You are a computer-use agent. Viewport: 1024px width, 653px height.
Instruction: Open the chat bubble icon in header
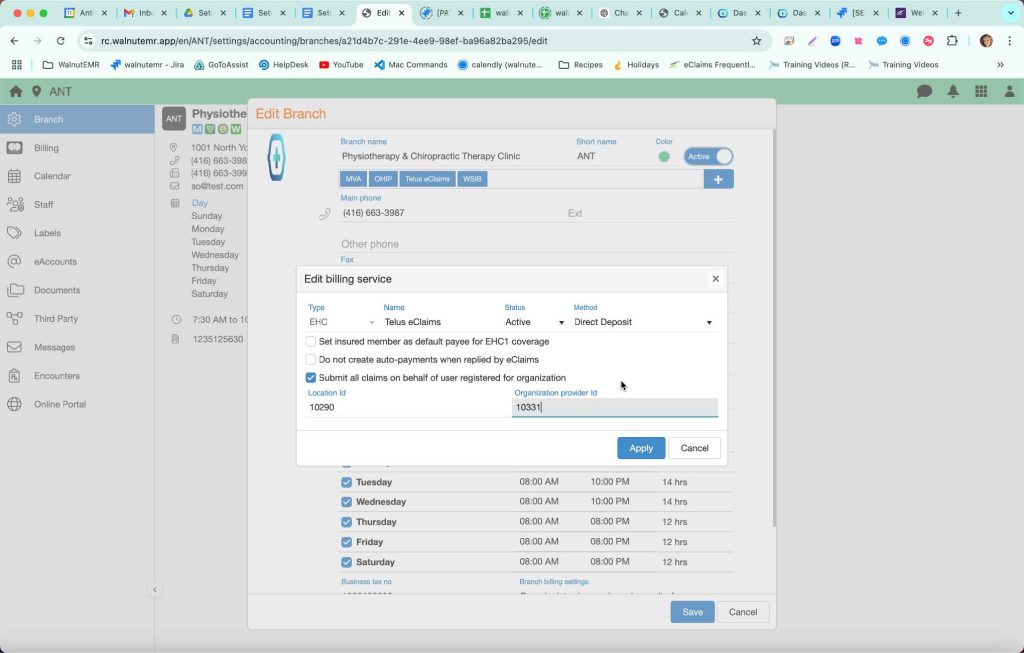point(924,91)
